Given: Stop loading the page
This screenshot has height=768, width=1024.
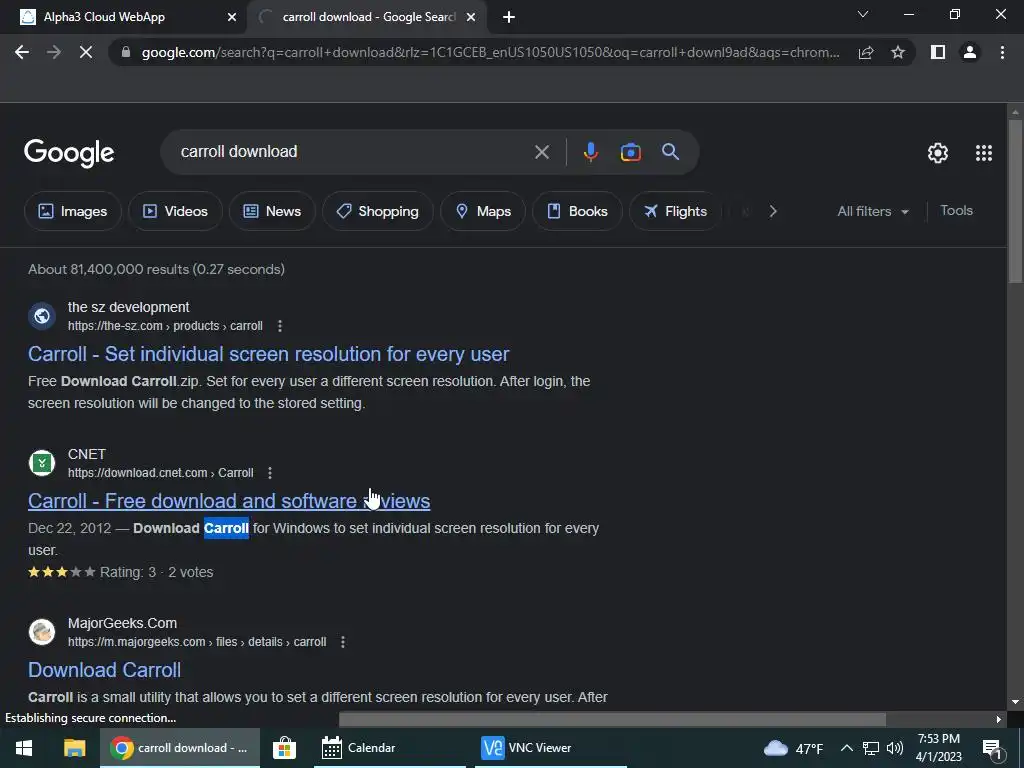Looking at the screenshot, I should 86,52.
